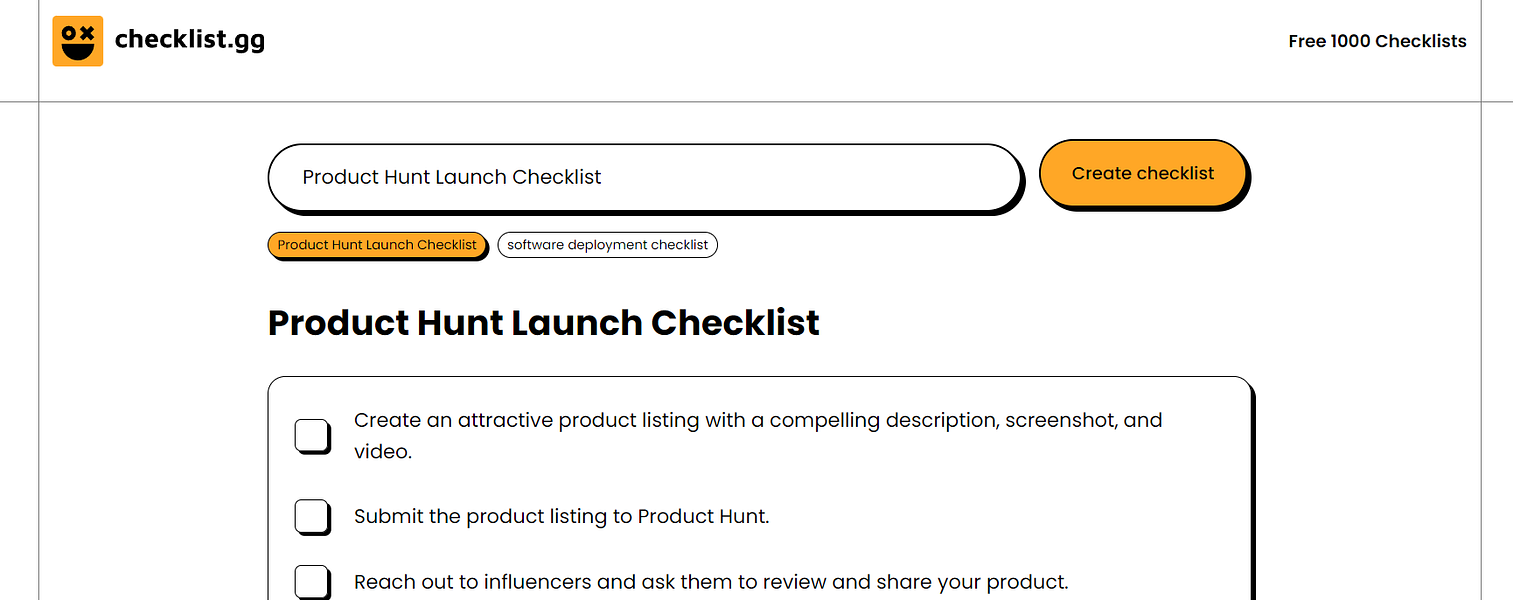
Task: Click the 'Submit the product listing' item text
Action: click(562, 516)
